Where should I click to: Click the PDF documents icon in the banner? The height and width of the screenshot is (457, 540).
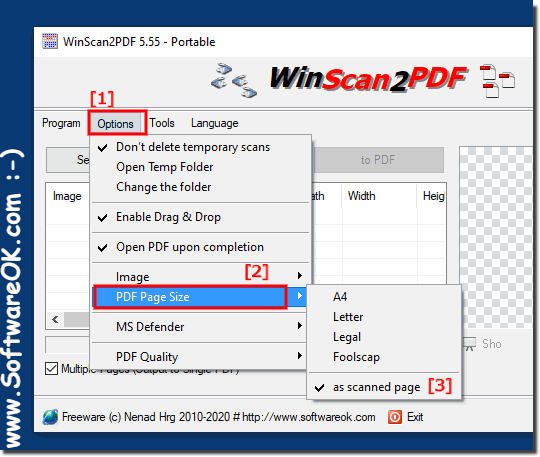tap(497, 81)
